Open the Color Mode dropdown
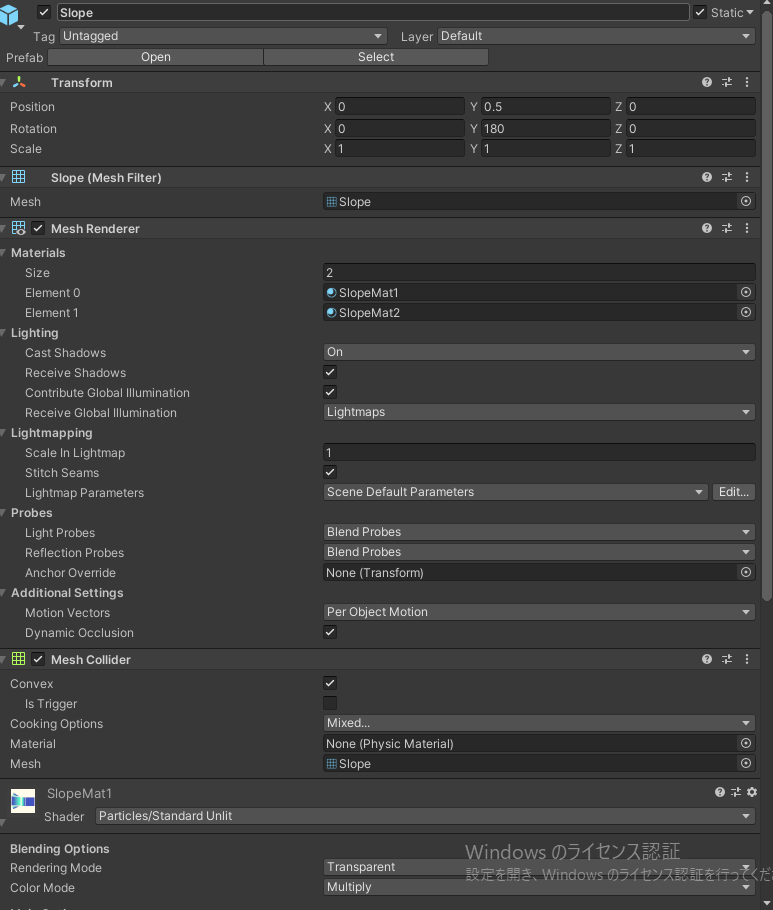 (x=539, y=887)
